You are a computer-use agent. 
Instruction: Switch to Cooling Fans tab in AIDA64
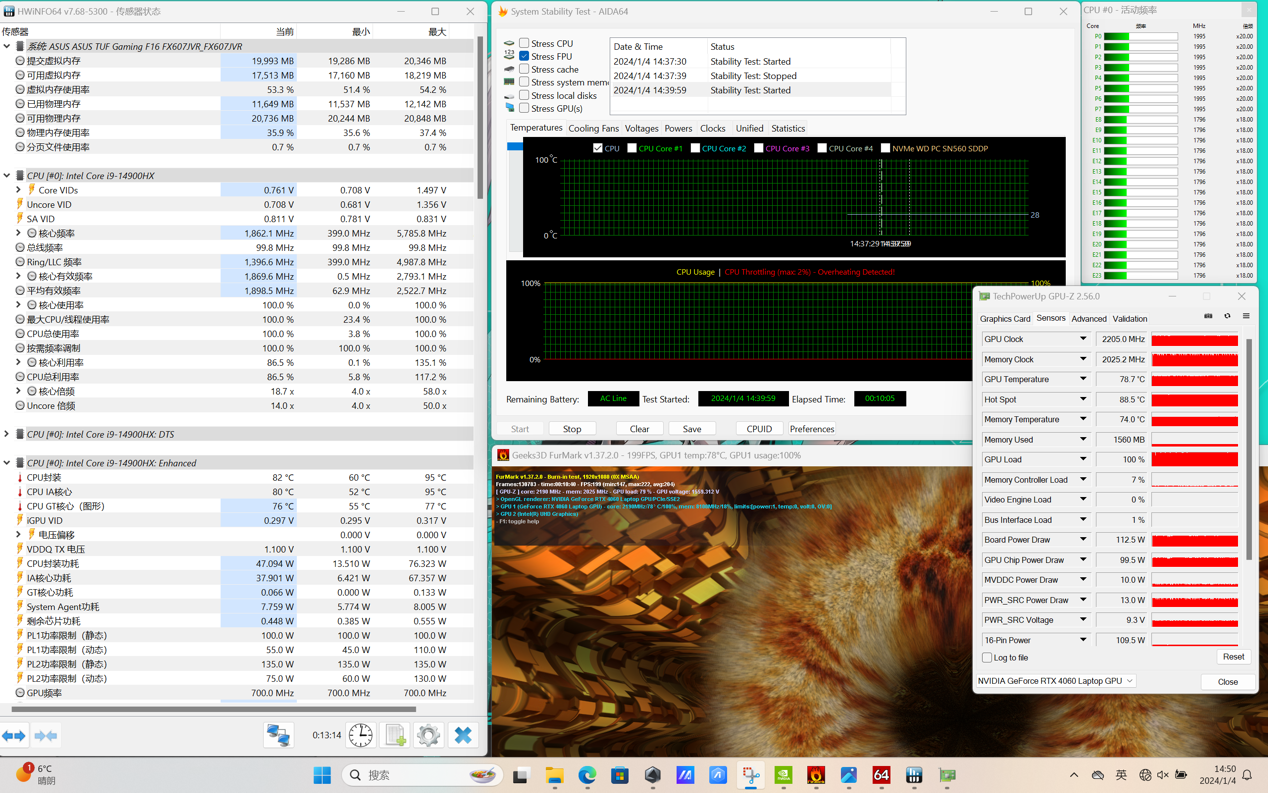(593, 128)
